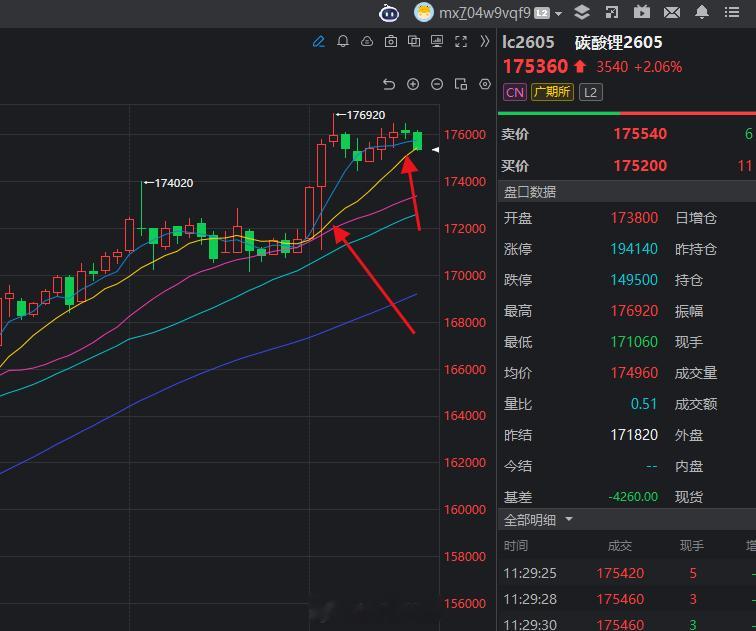Click the 跌停 value 149500
This screenshot has height=631, width=756.
coord(634,280)
